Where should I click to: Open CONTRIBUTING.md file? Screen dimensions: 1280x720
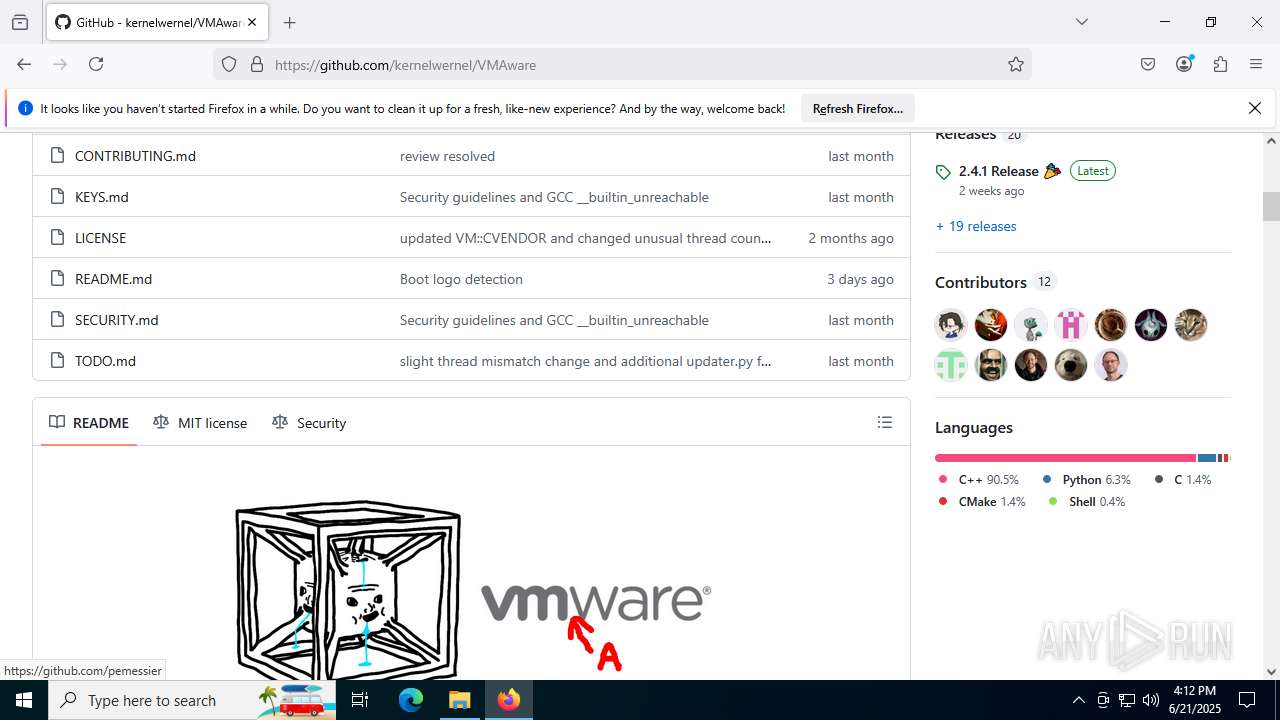point(135,156)
